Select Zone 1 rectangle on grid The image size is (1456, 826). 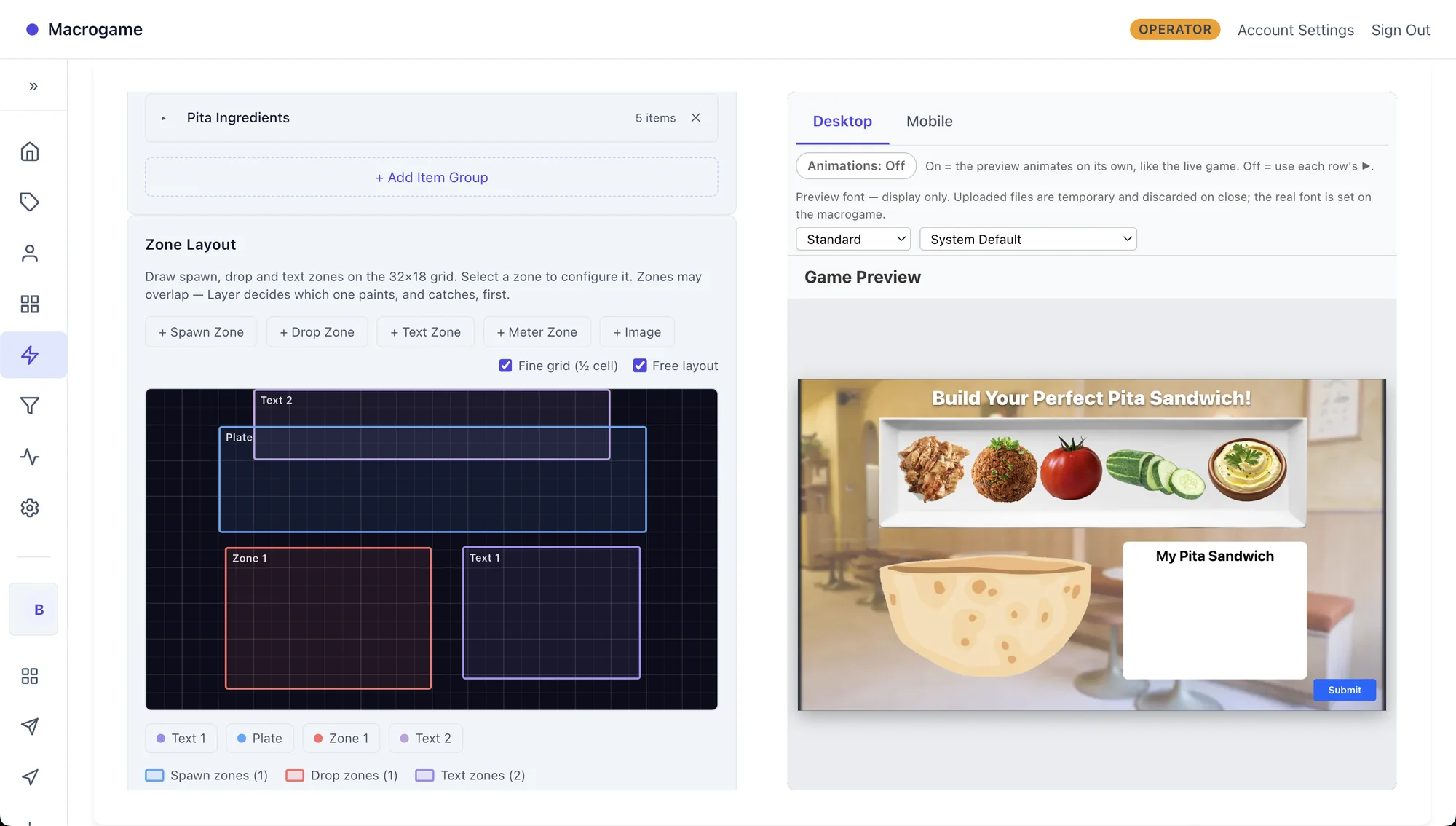328,618
